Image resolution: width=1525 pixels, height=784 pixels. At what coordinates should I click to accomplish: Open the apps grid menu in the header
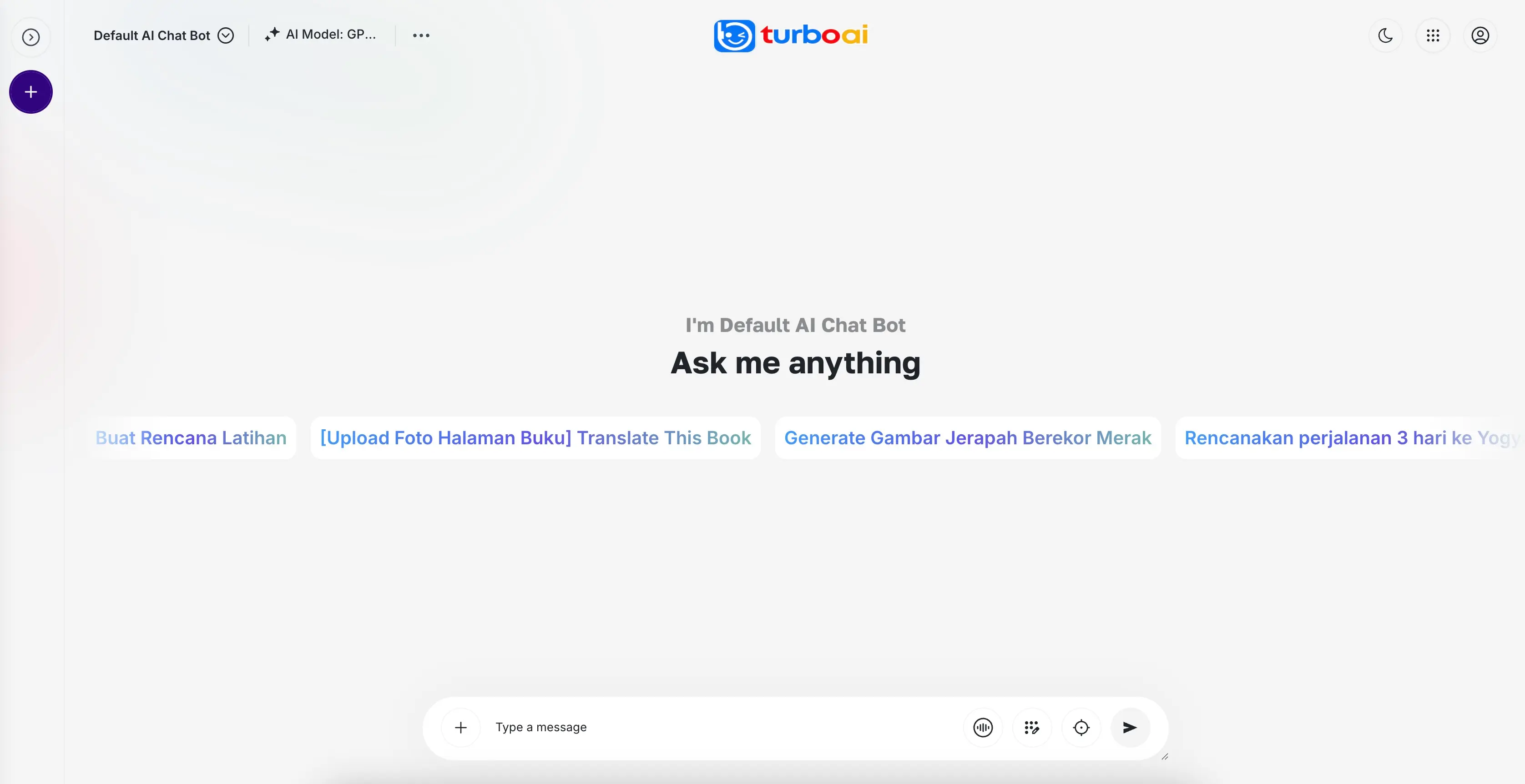(x=1433, y=35)
